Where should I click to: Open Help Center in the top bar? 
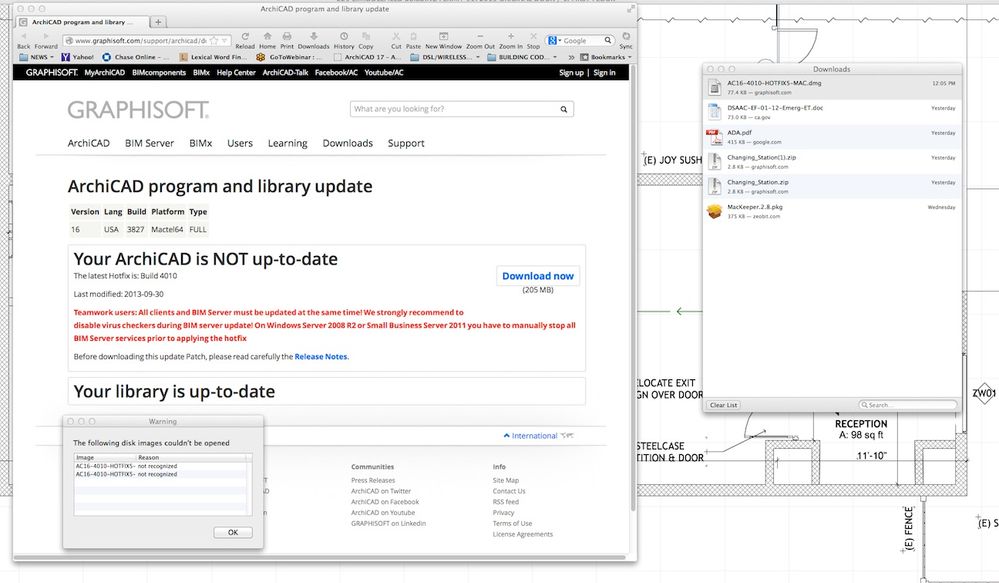point(236,73)
